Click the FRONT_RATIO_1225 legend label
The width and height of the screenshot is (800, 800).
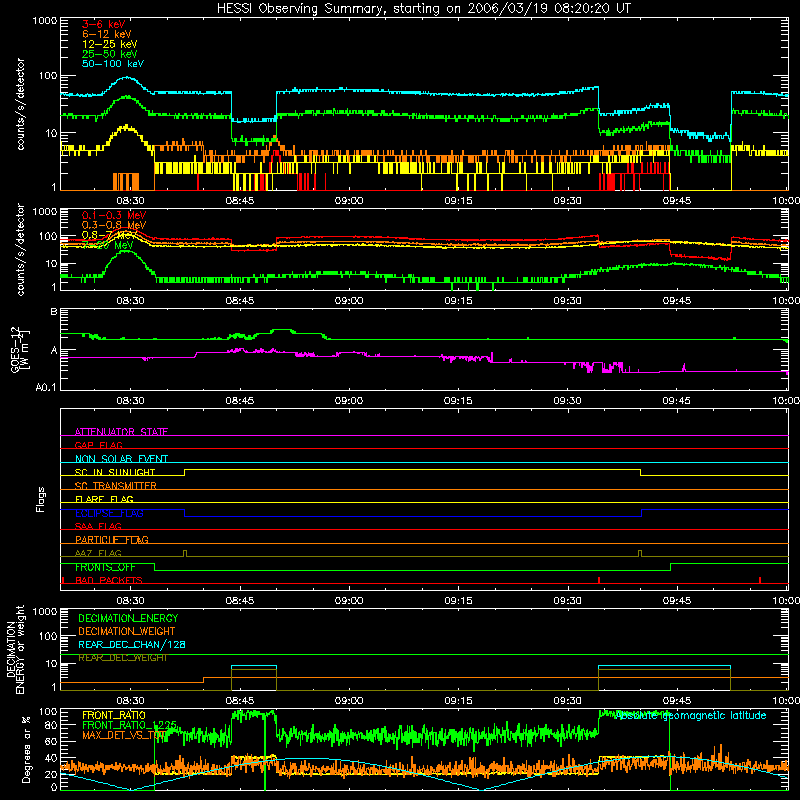click(129, 725)
